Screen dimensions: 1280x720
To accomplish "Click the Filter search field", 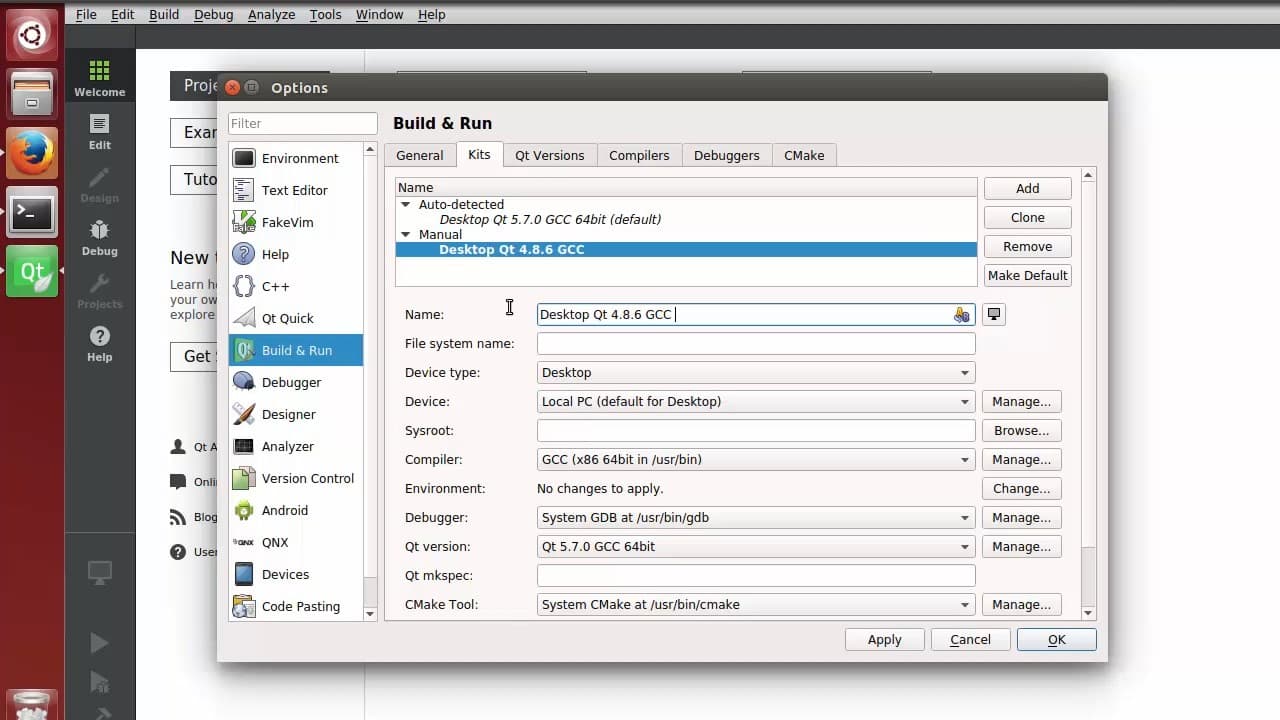I will [303, 123].
